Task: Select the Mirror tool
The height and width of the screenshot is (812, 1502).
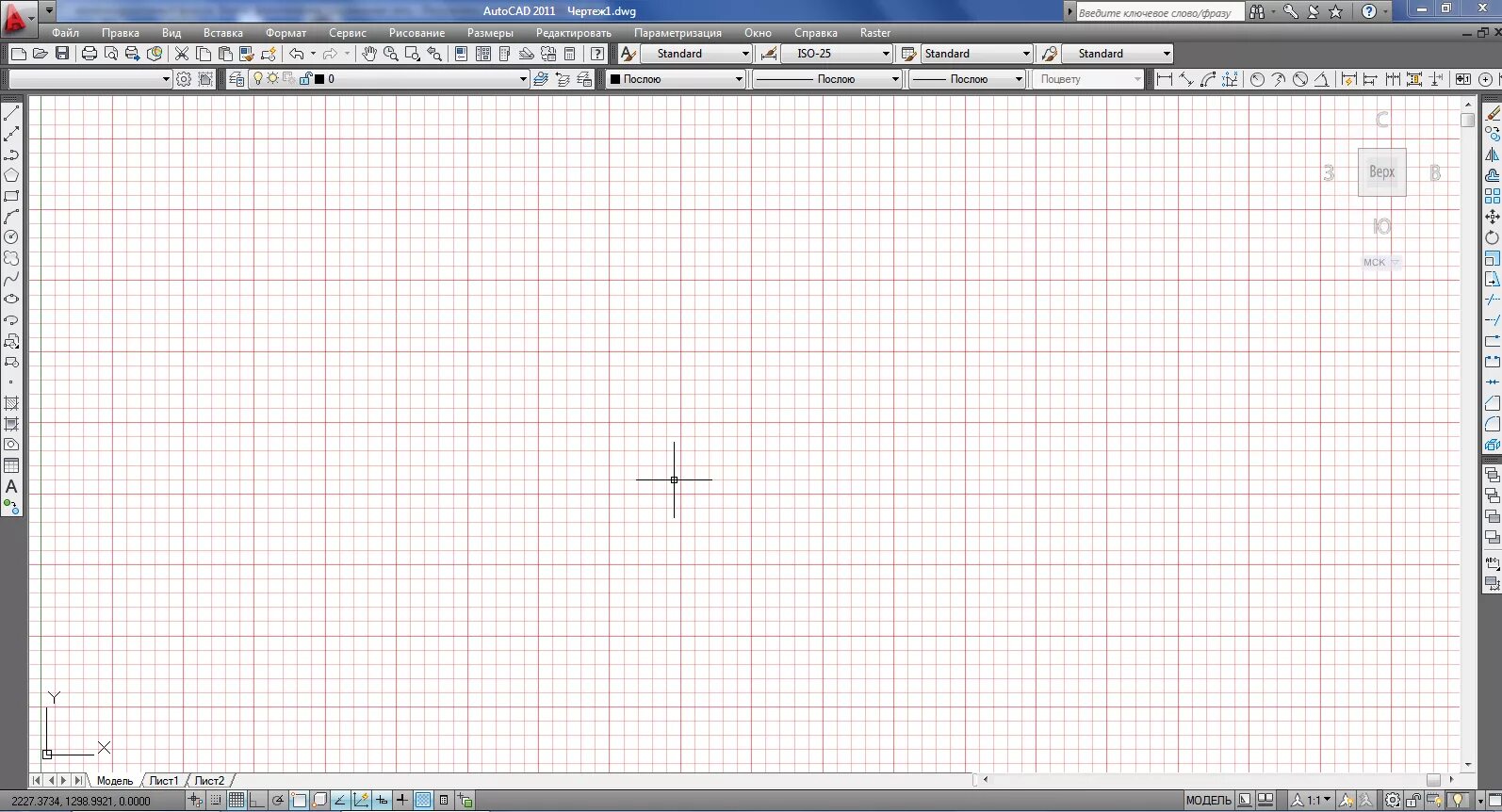Action: click(1493, 154)
